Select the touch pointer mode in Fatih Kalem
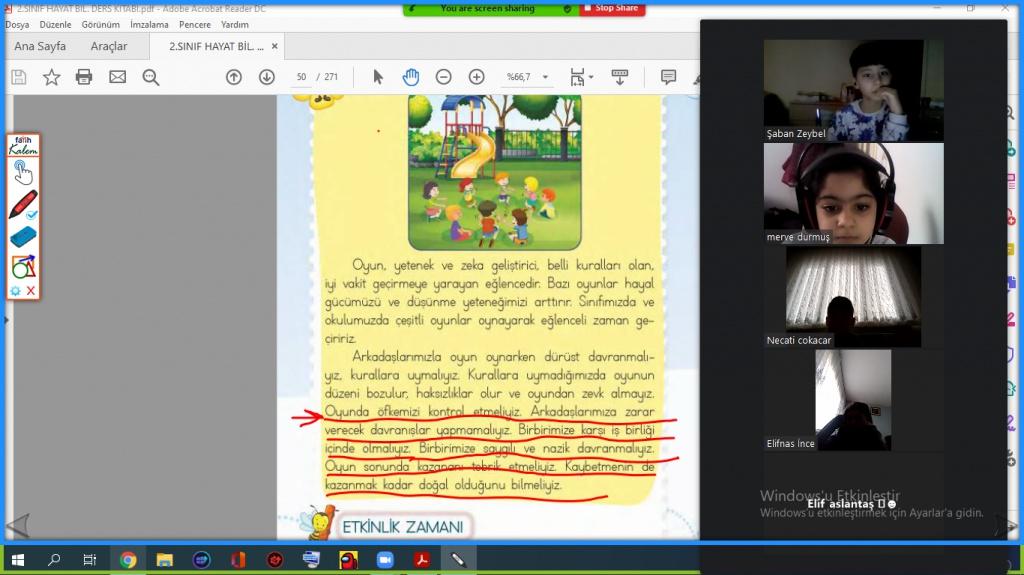Image resolution: width=1024 pixels, height=575 pixels. pyautogui.click(x=23, y=172)
